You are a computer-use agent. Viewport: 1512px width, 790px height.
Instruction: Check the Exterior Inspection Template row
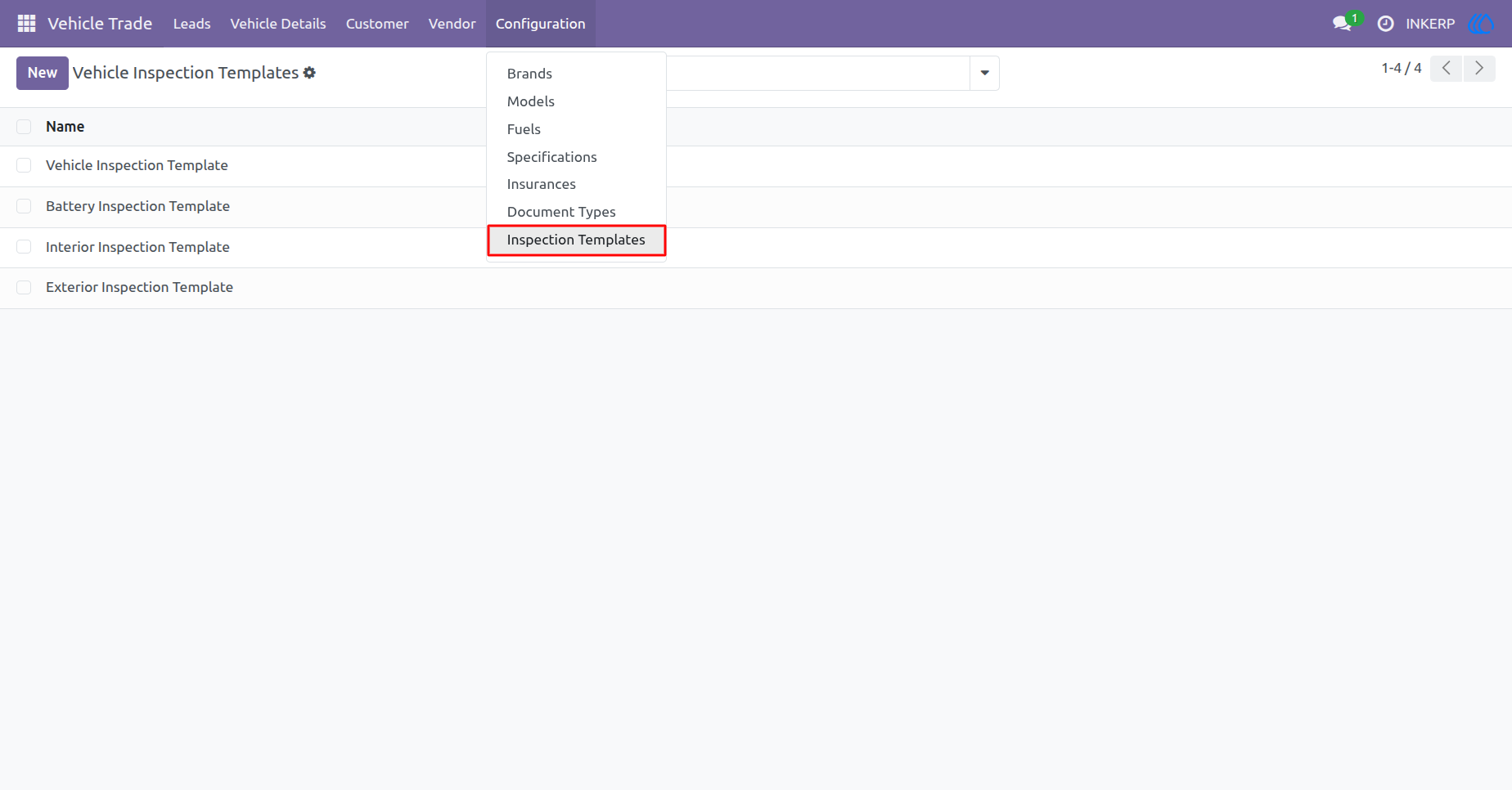coord(24,287)
